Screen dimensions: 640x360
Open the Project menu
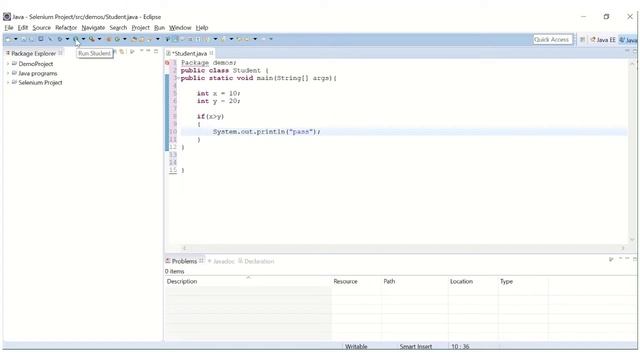click(140, 28)
